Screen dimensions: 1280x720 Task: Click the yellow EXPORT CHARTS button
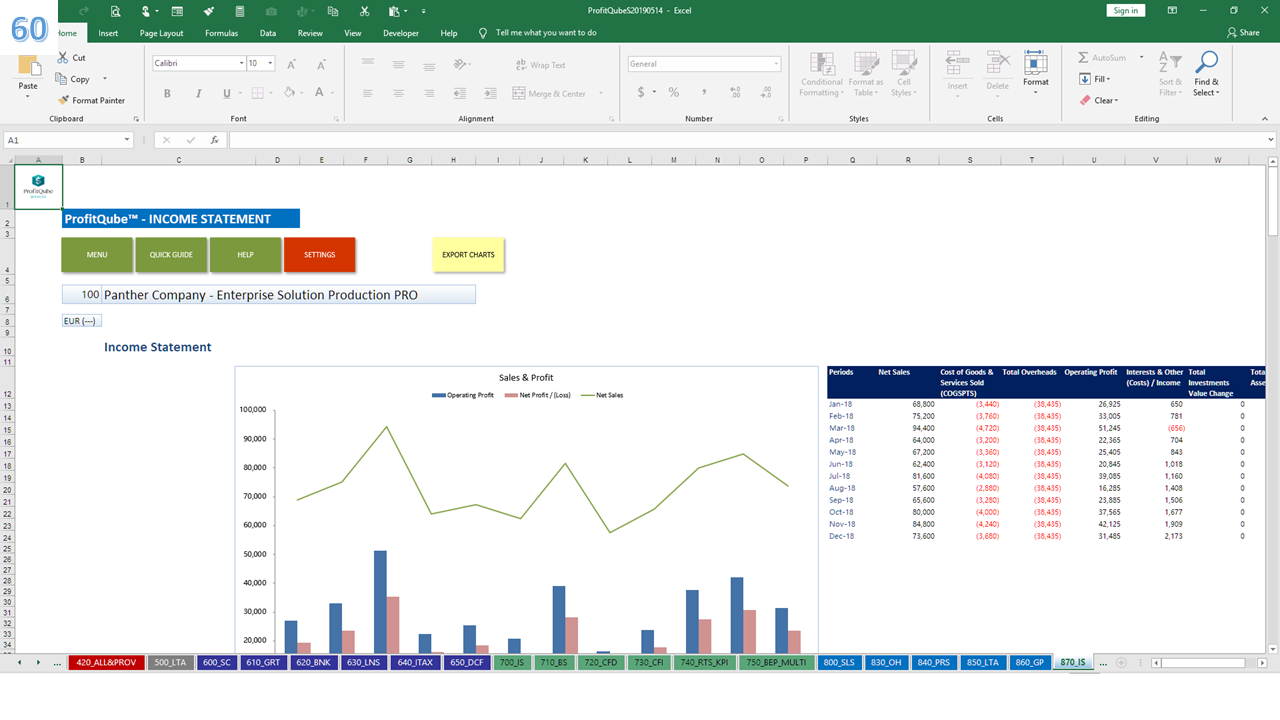468,255
